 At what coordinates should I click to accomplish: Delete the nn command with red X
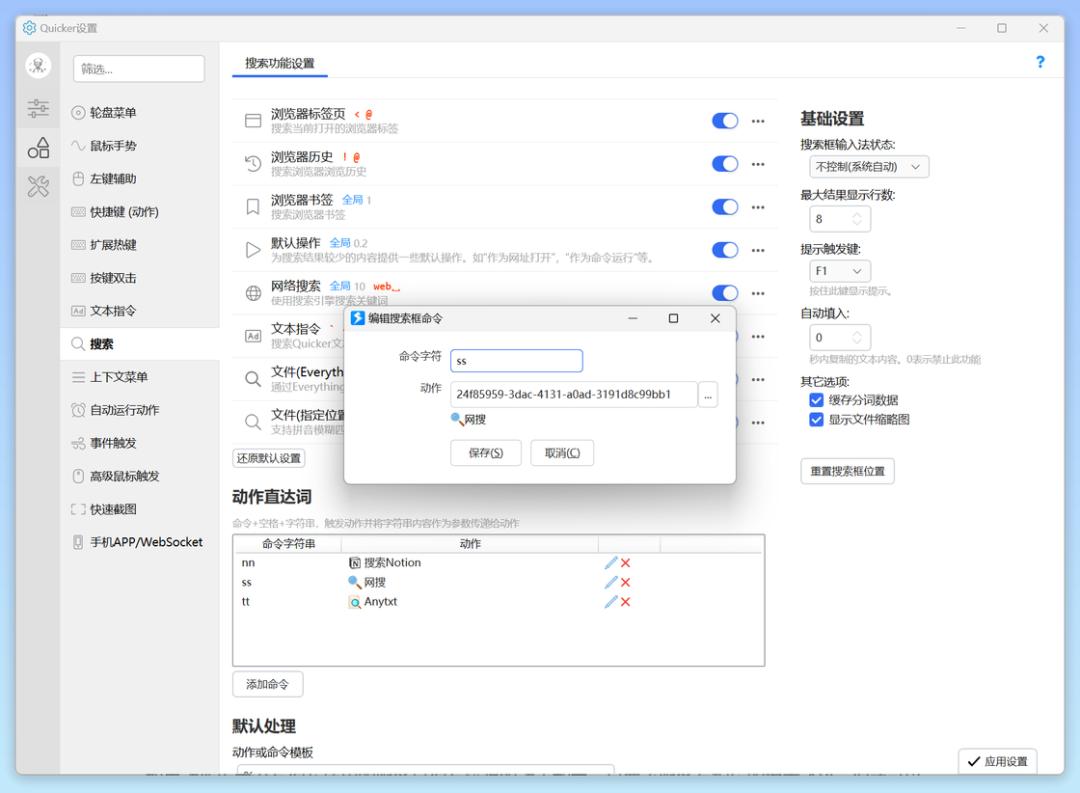pyautogui.click(x=625, y=563)
